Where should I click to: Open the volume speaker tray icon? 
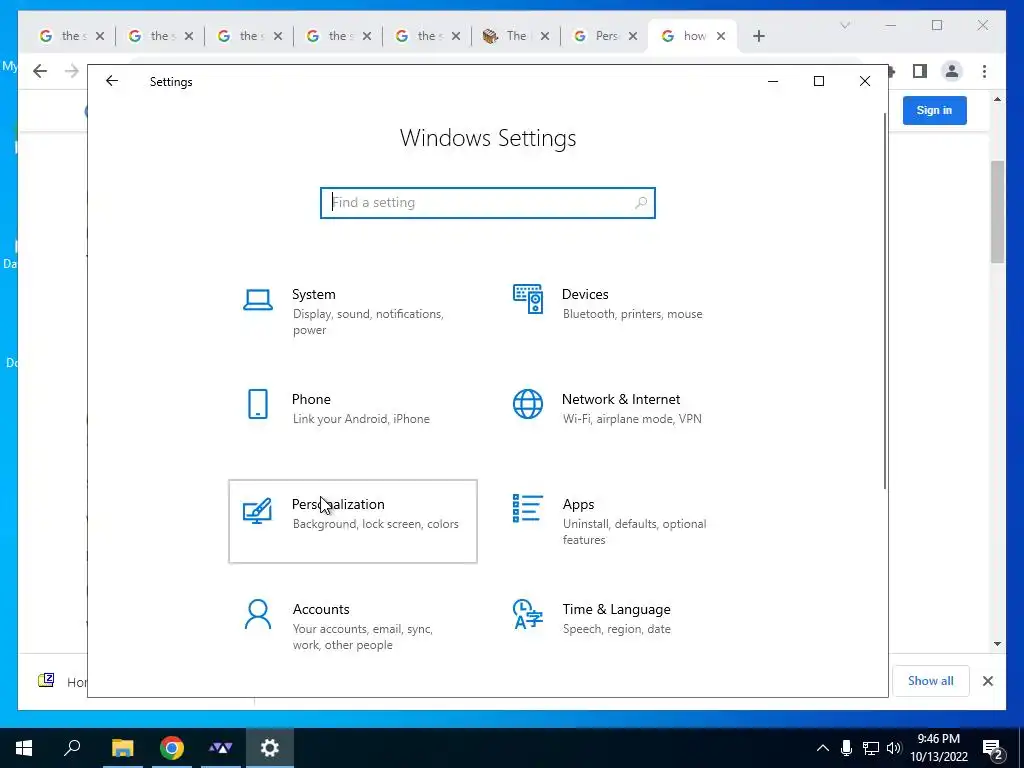894,748
